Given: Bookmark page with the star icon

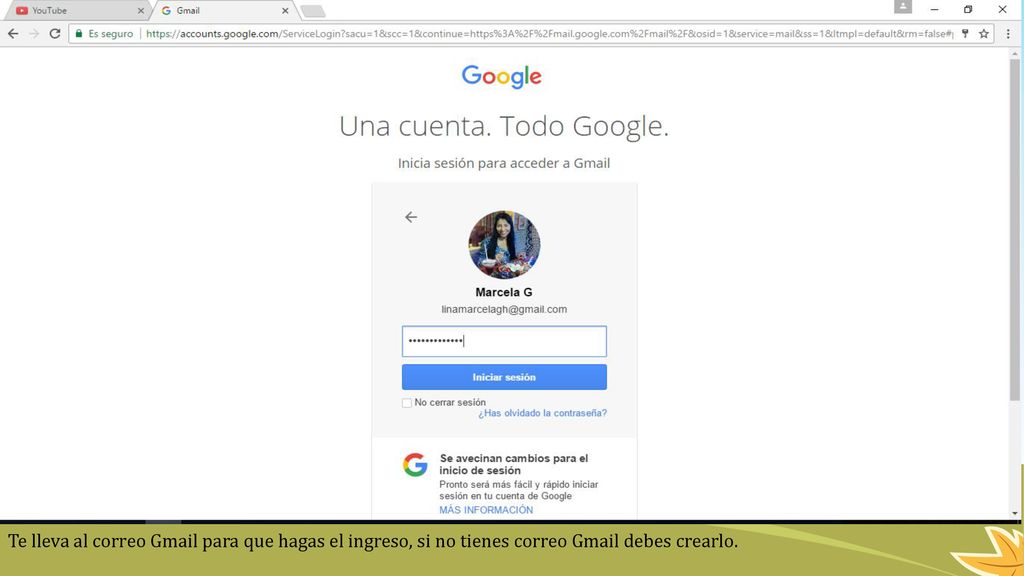Looking at the screenshot, I should point(984,33).
